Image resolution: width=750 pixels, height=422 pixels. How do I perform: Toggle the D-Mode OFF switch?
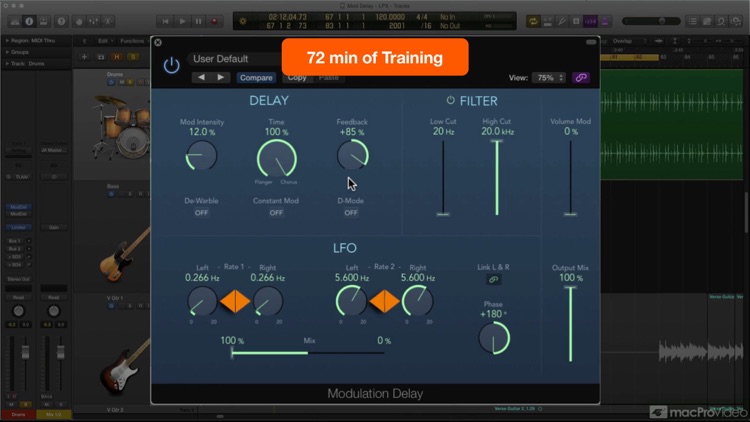(351, 213)
